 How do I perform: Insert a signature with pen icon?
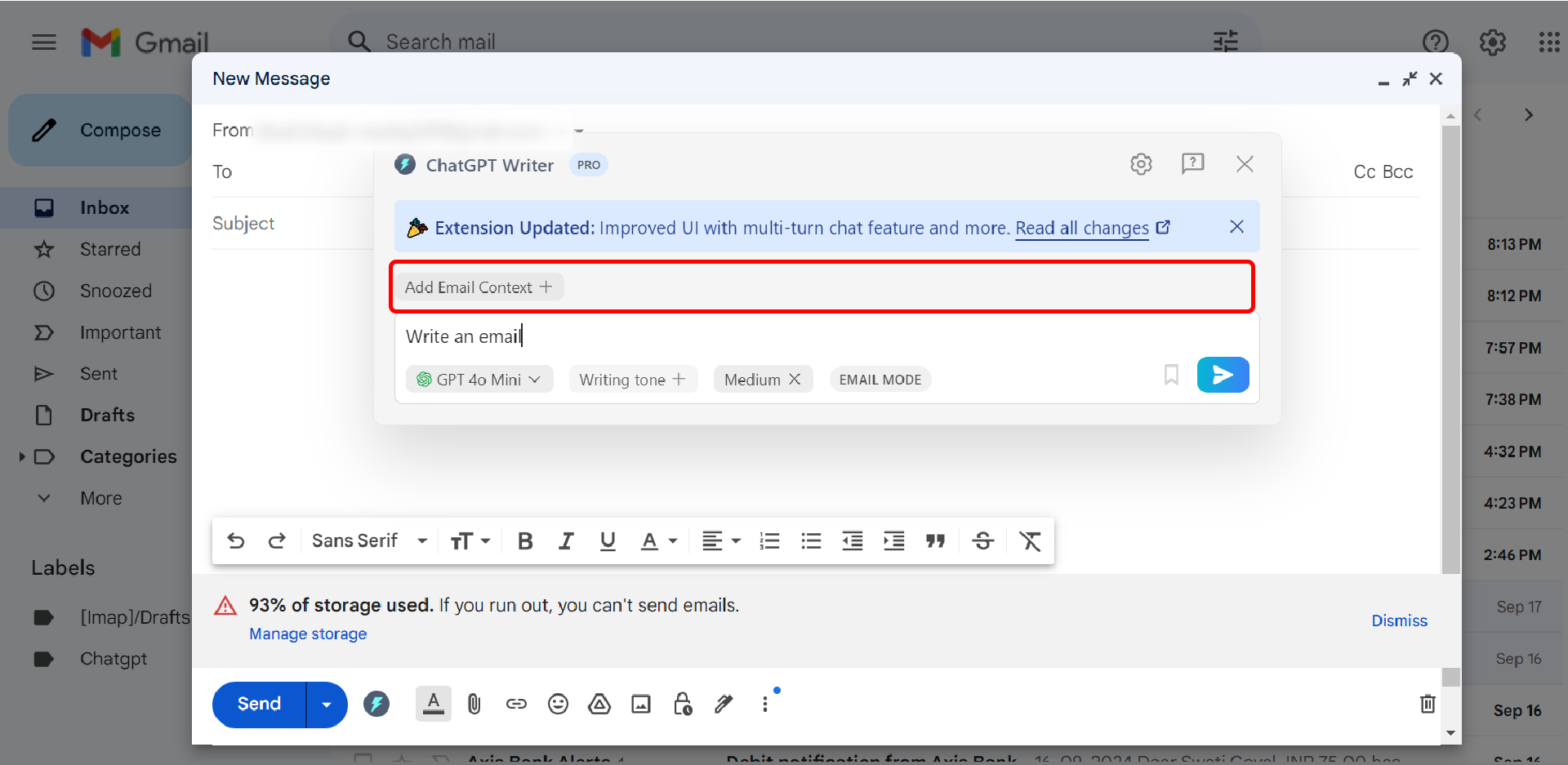pyautogui.click(x=724, y=704)
